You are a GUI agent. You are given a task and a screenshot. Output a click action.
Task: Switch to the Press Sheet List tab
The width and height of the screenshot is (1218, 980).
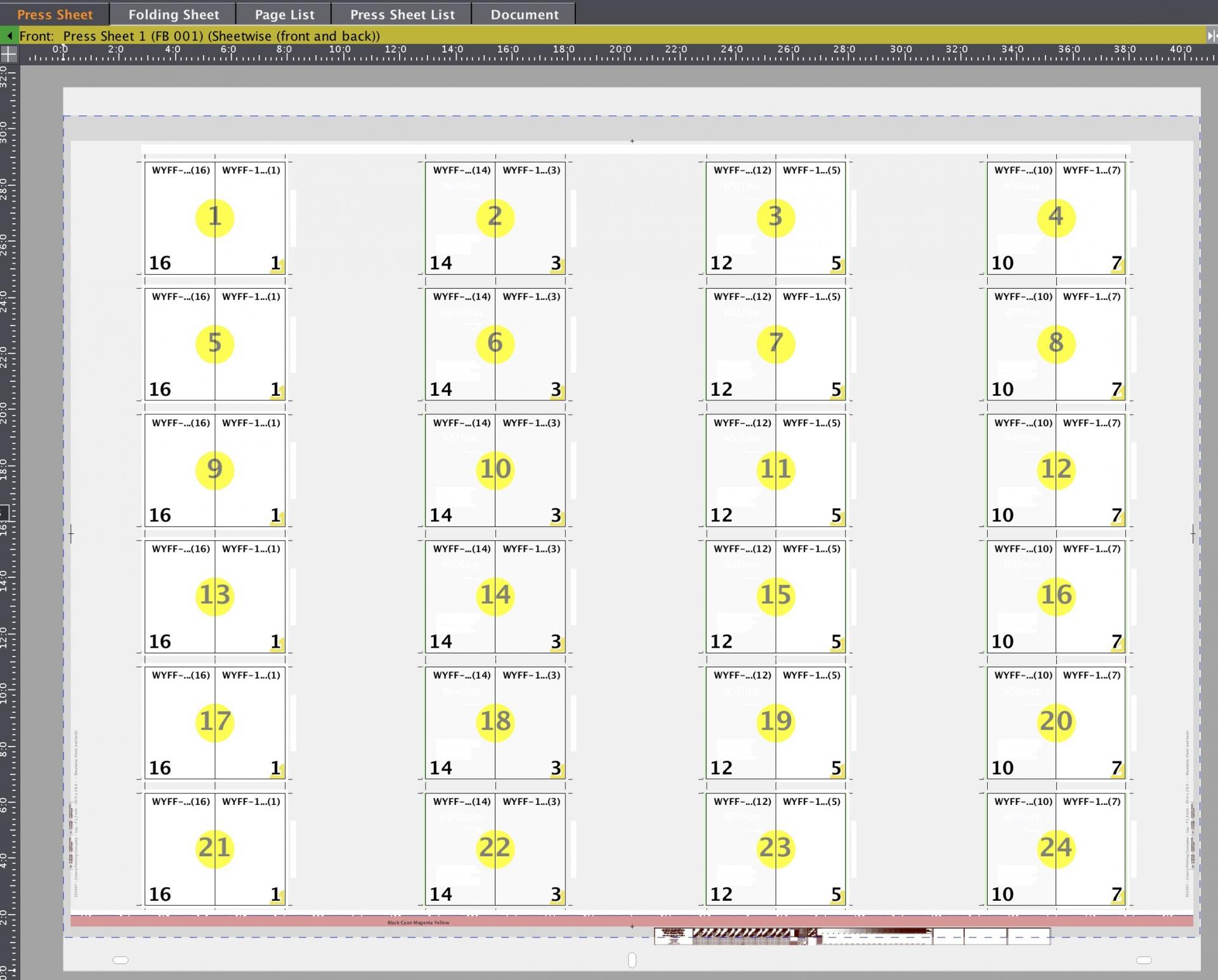[x=402, y=14]
